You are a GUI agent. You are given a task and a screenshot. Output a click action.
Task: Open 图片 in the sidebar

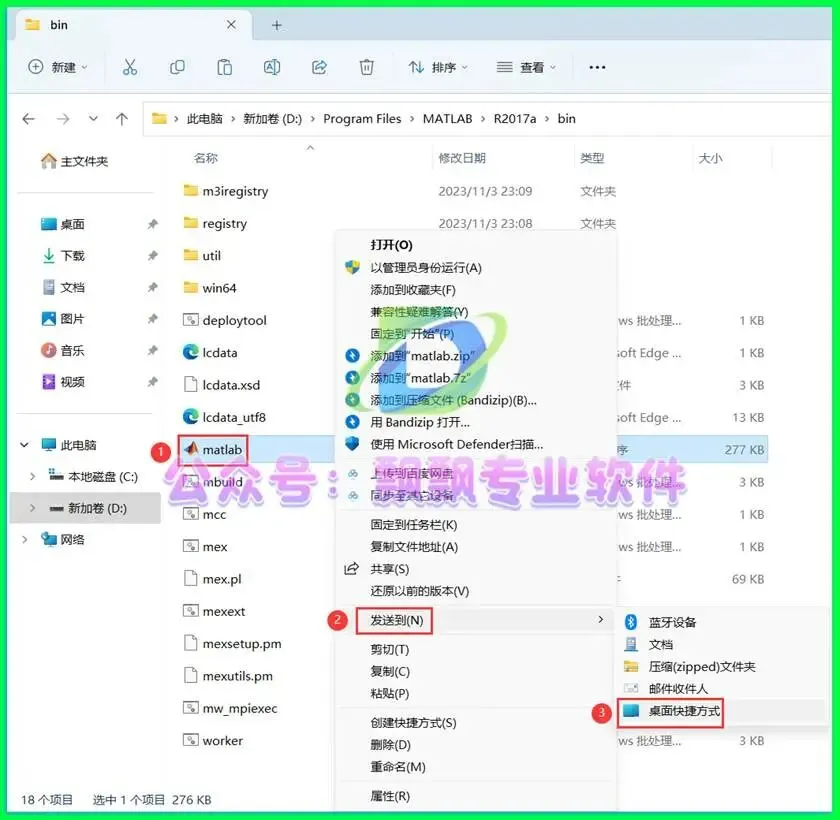click(x=63, y=319)
